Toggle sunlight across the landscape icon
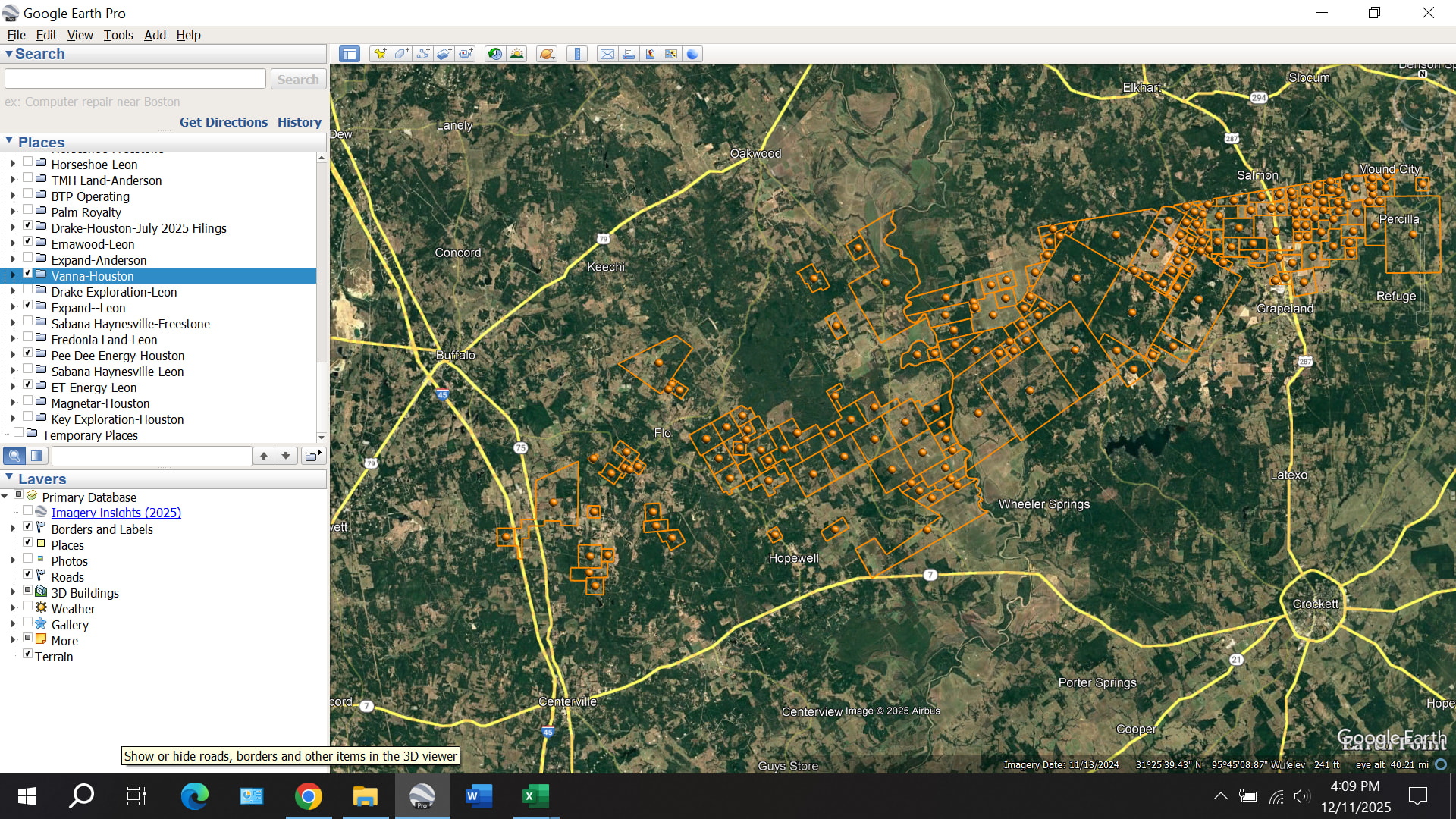Screen dimensions: 1456x819 coord(516,54)
